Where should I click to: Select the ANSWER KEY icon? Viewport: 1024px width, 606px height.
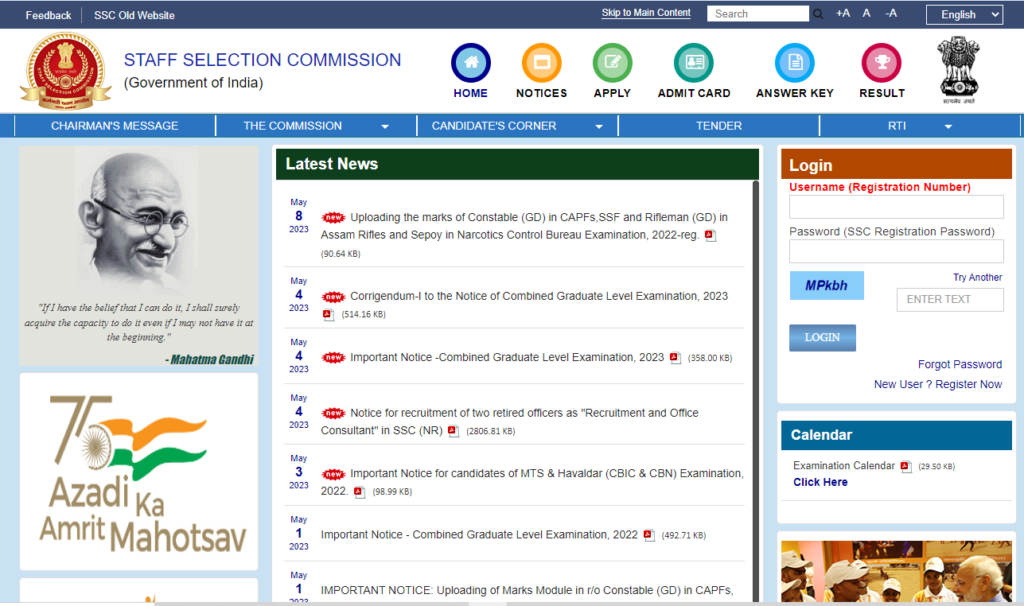pos(793,62)
